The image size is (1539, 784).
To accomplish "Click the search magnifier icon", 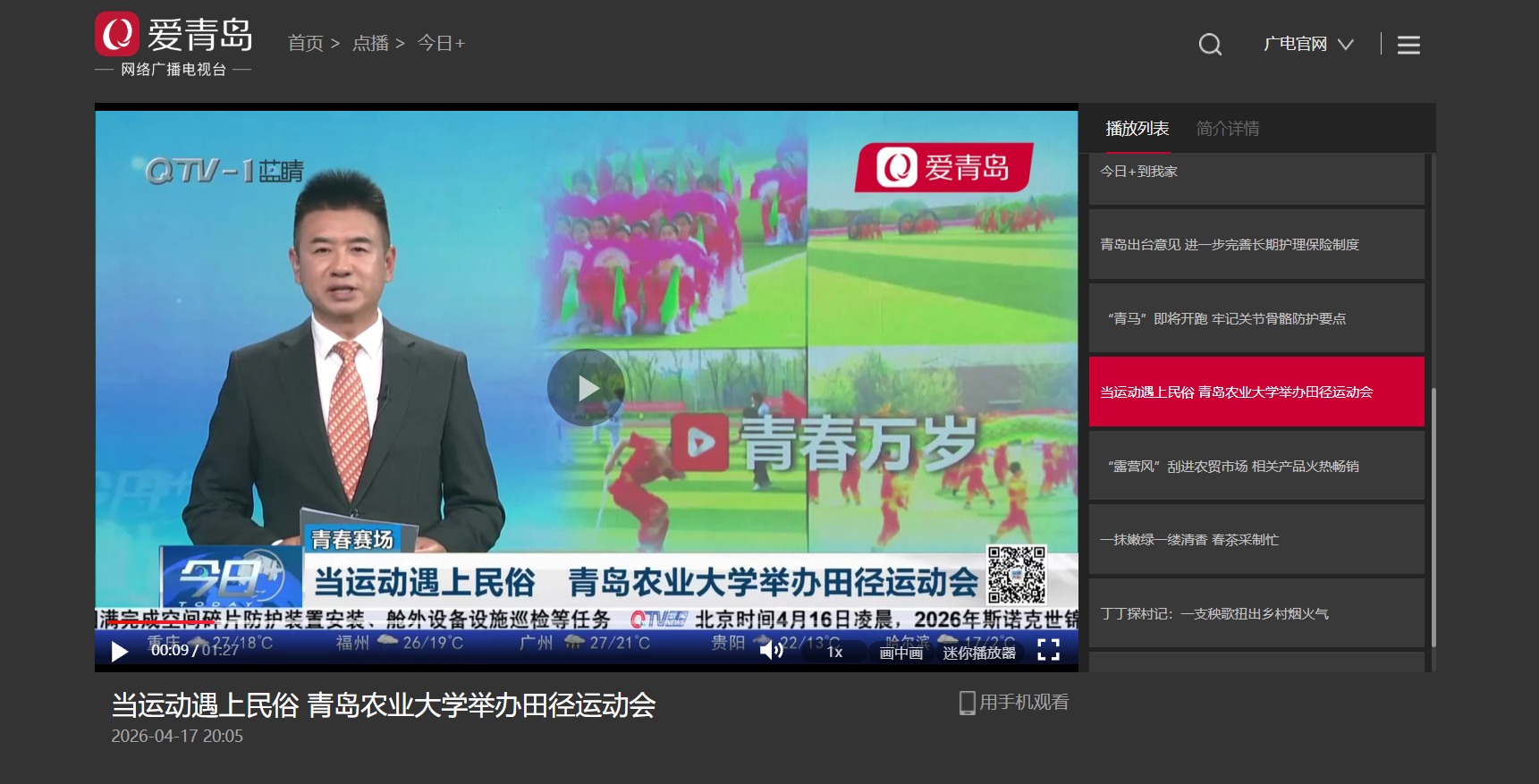I will tap(1210, 45).
